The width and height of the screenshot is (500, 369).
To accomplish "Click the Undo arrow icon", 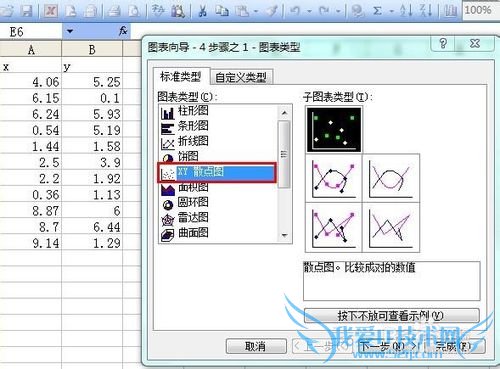I will click(x=295, y=11).
